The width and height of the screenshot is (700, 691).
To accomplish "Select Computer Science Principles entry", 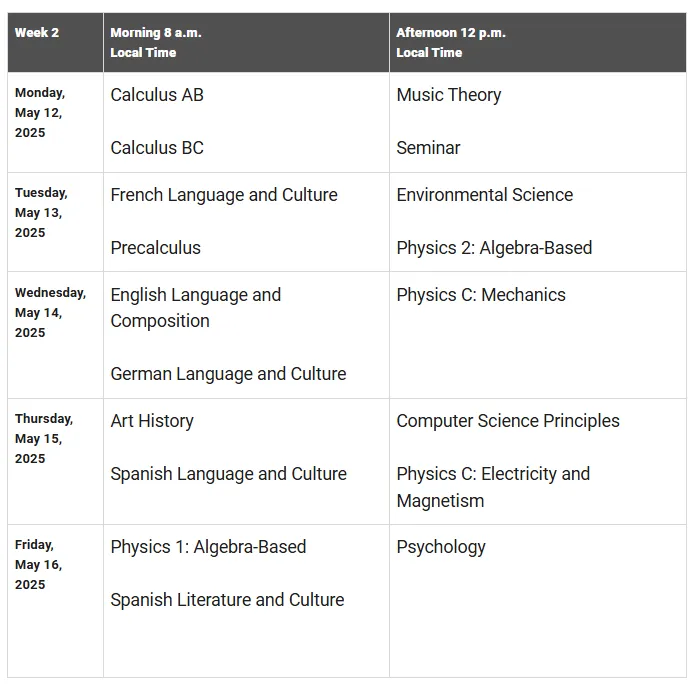I will coord(508,421).
